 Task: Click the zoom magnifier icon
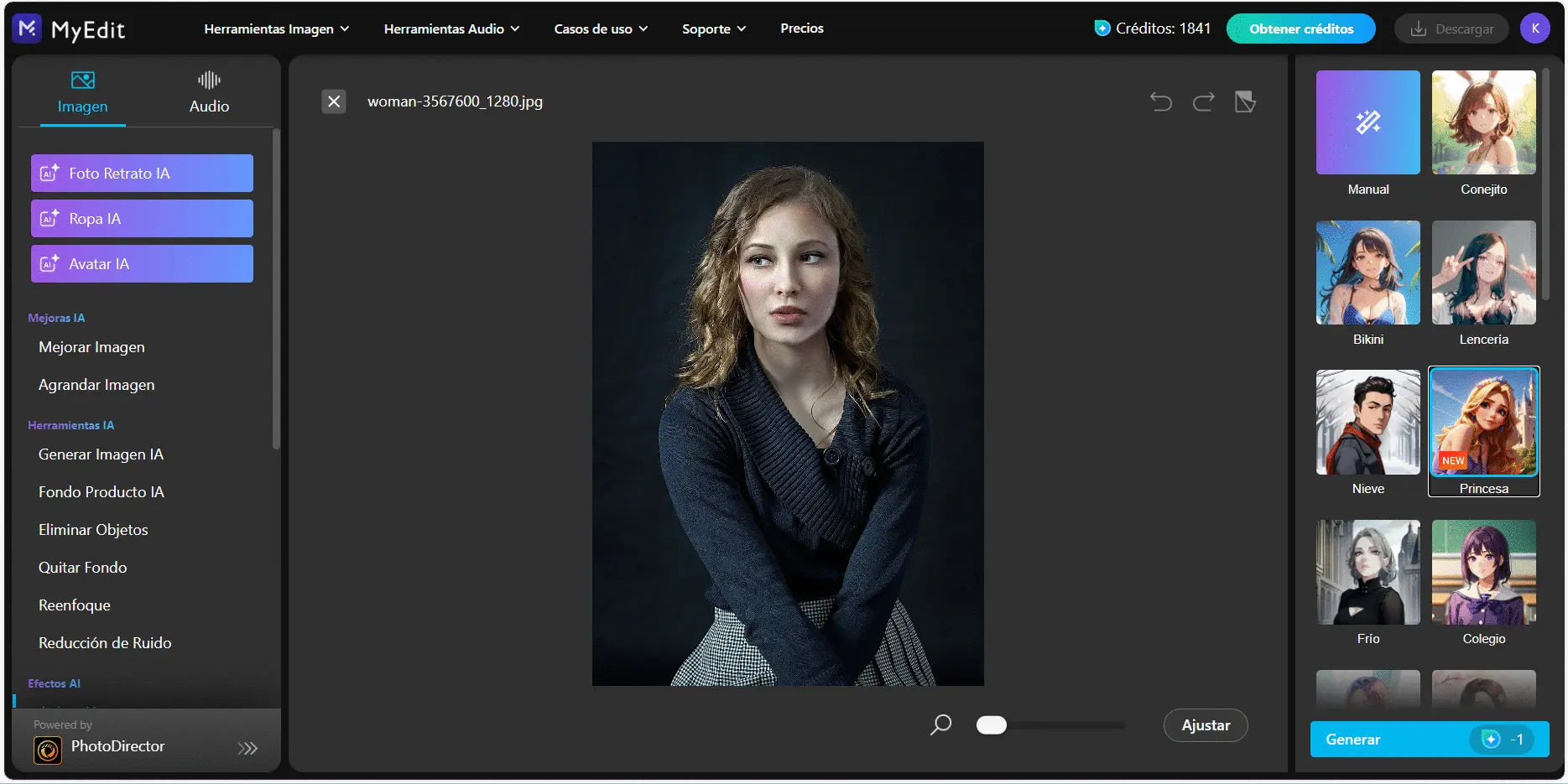(x=941, y=724)
